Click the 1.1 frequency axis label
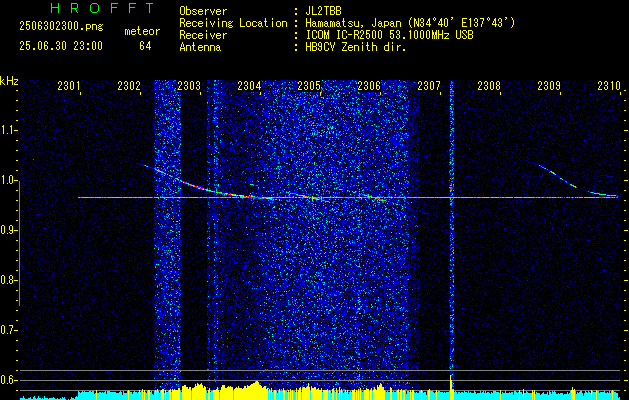The width and height of the screenshot is (629, 400). click(x=8, y=130)
